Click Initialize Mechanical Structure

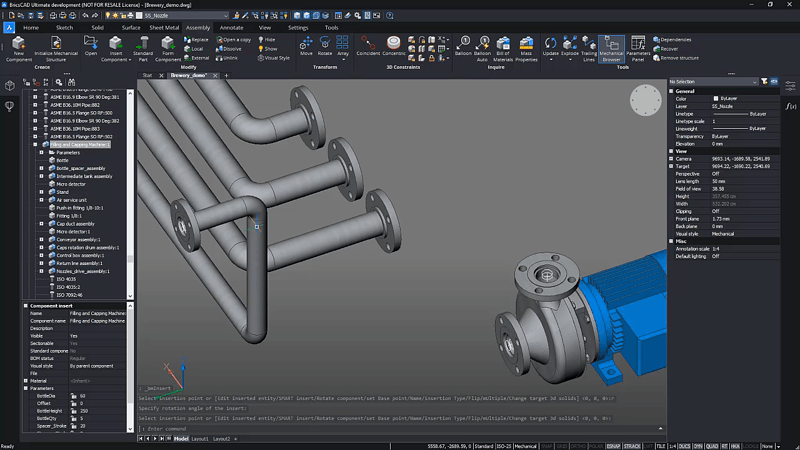coord(56,49)
